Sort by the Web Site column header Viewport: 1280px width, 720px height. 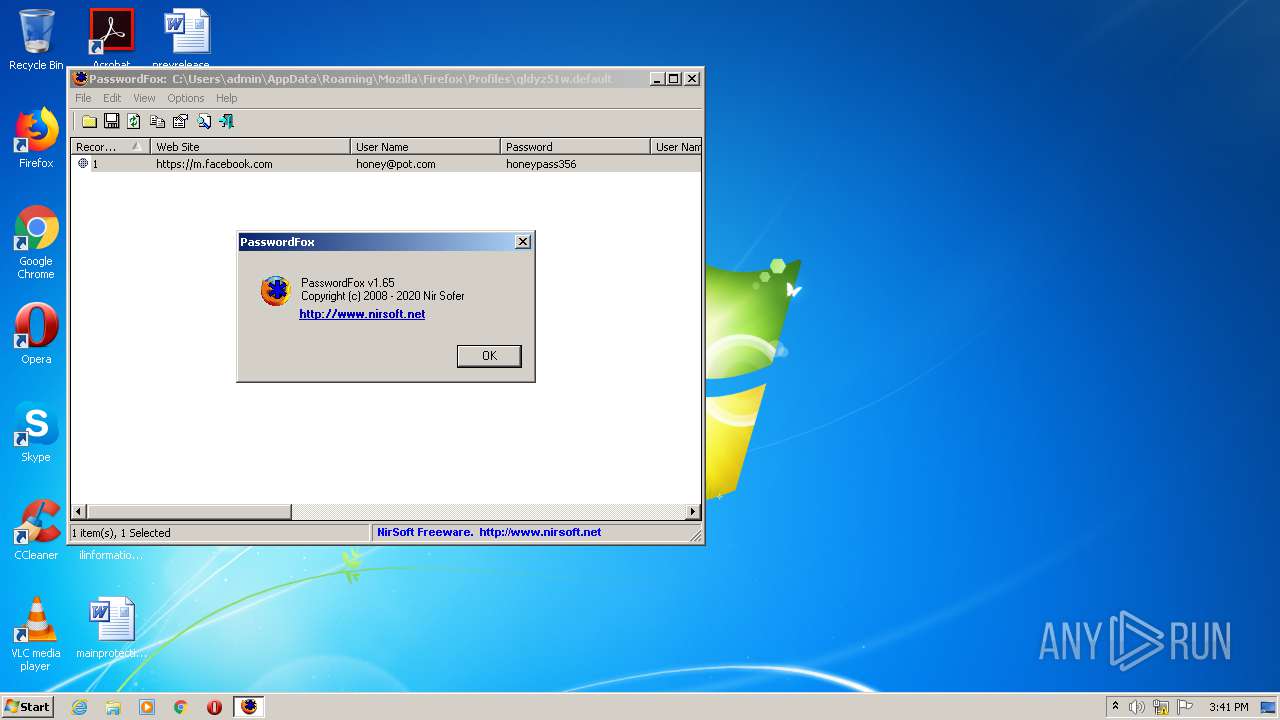pyautogui.click(x=250, y=147)
